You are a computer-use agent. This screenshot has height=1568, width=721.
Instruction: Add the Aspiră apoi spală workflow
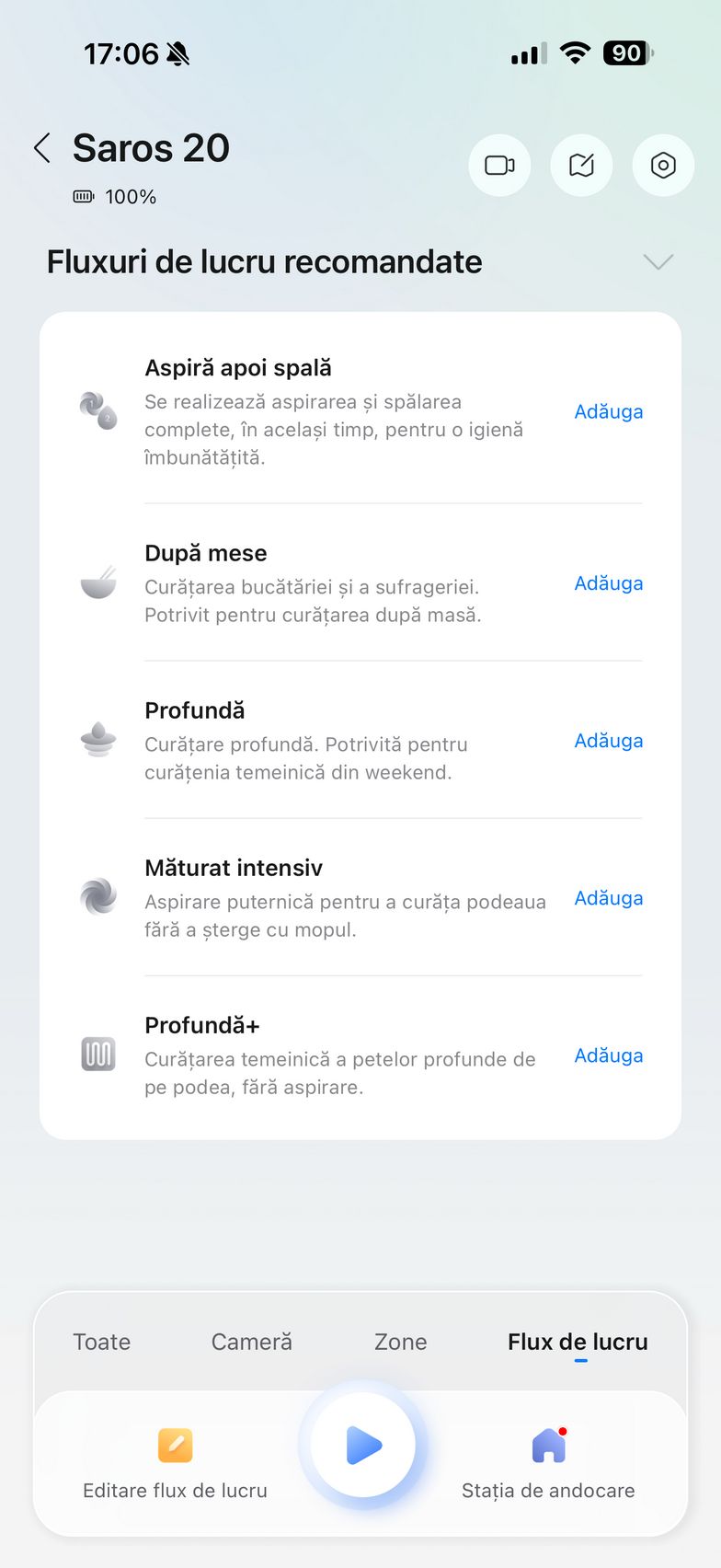(608, 411)
